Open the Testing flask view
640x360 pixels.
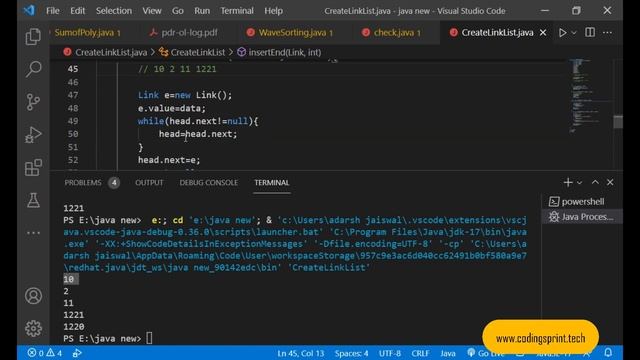click(33, 200)
